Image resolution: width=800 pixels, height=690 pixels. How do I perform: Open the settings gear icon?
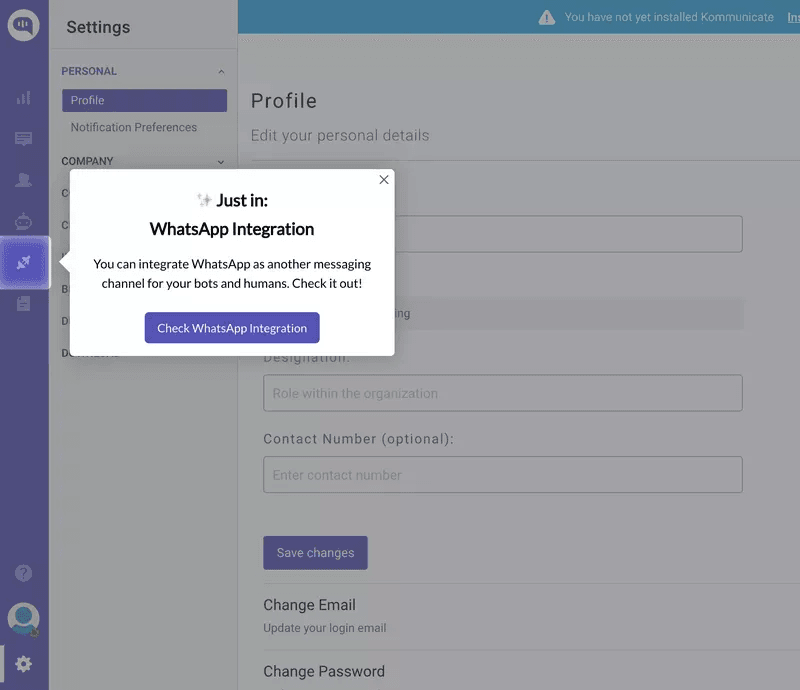pos(23,664)
